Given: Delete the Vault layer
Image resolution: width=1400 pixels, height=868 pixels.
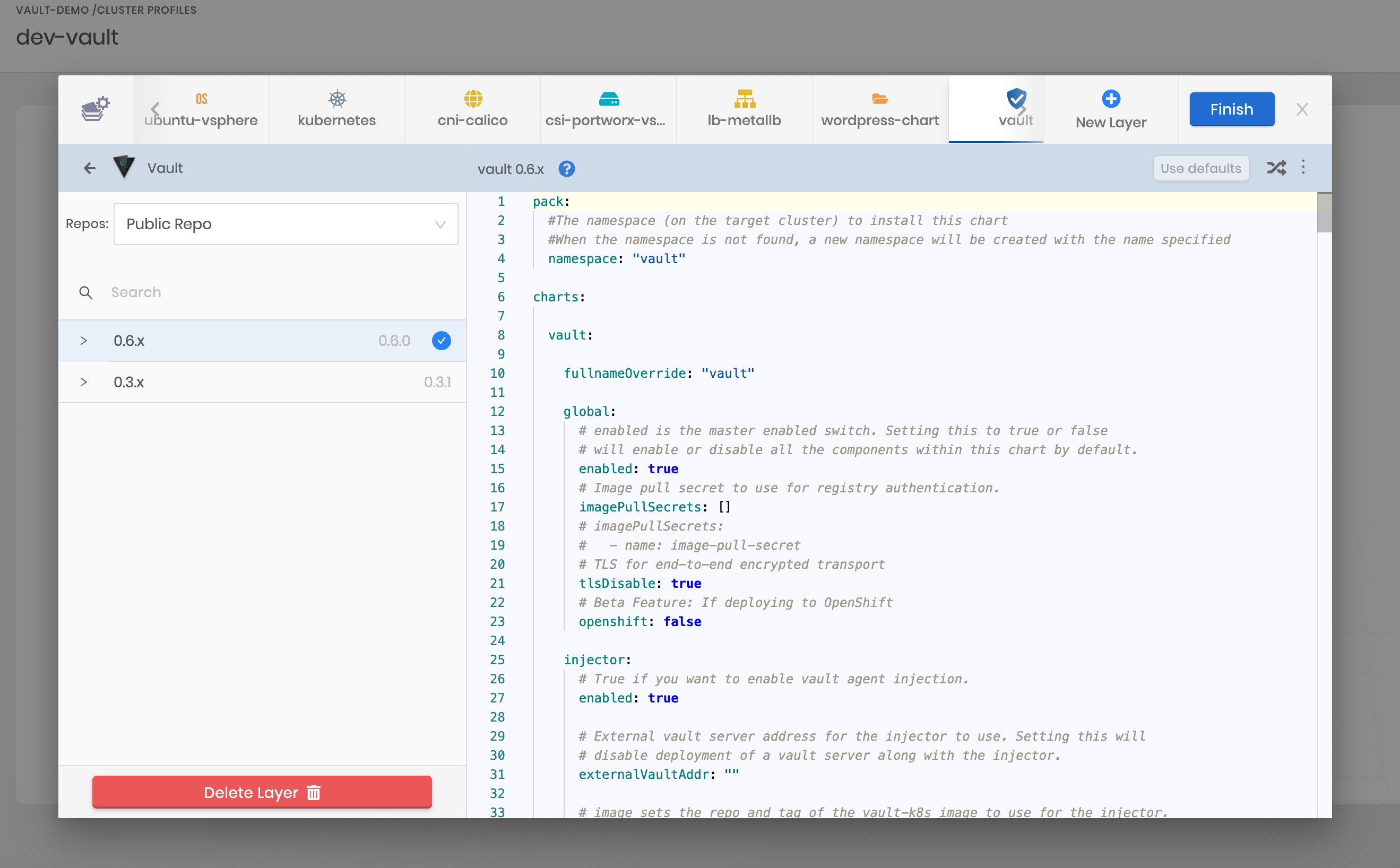Looking at the screenshot, I should click(x=261, y=792).
